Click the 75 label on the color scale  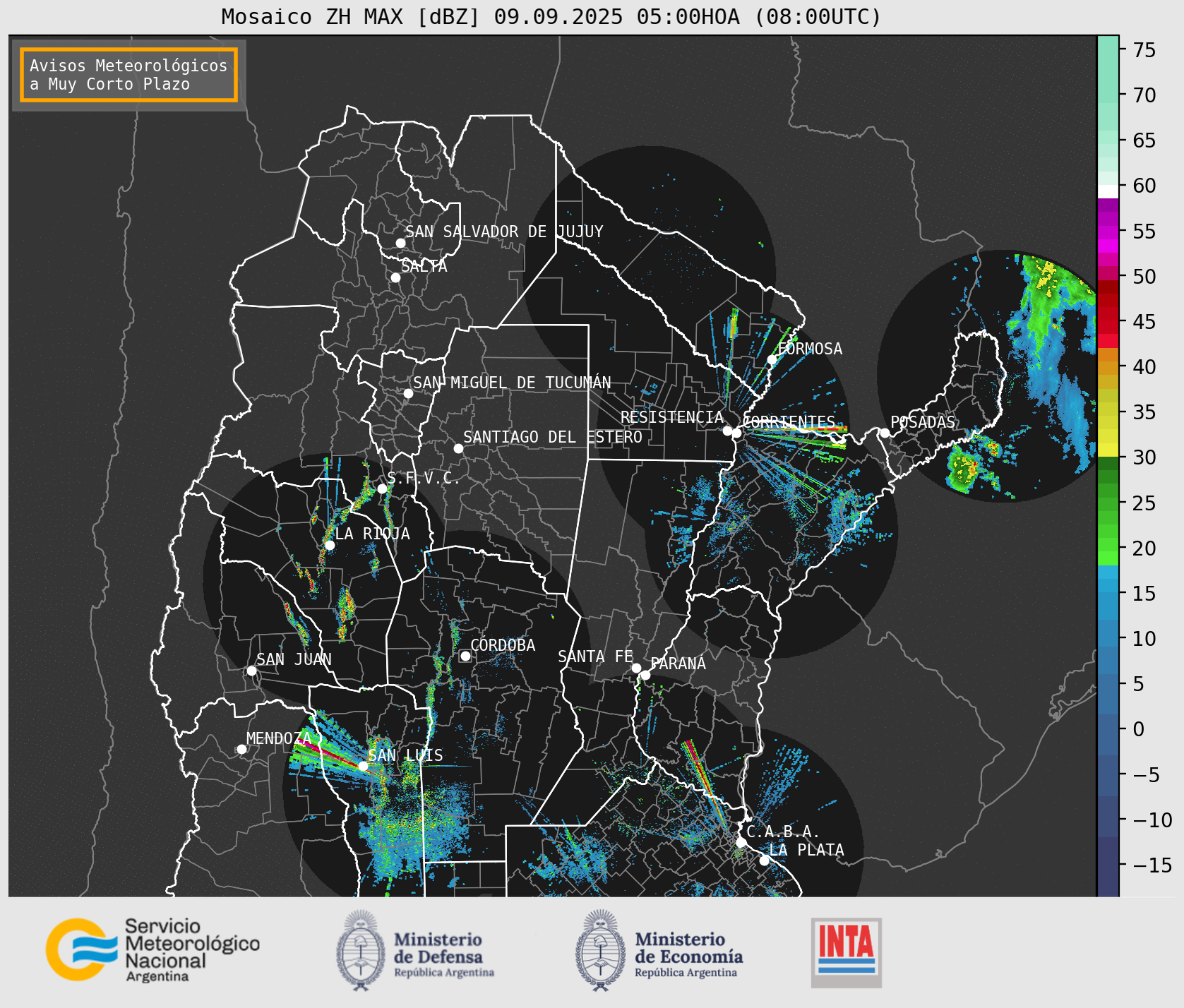pos(1144,50)
